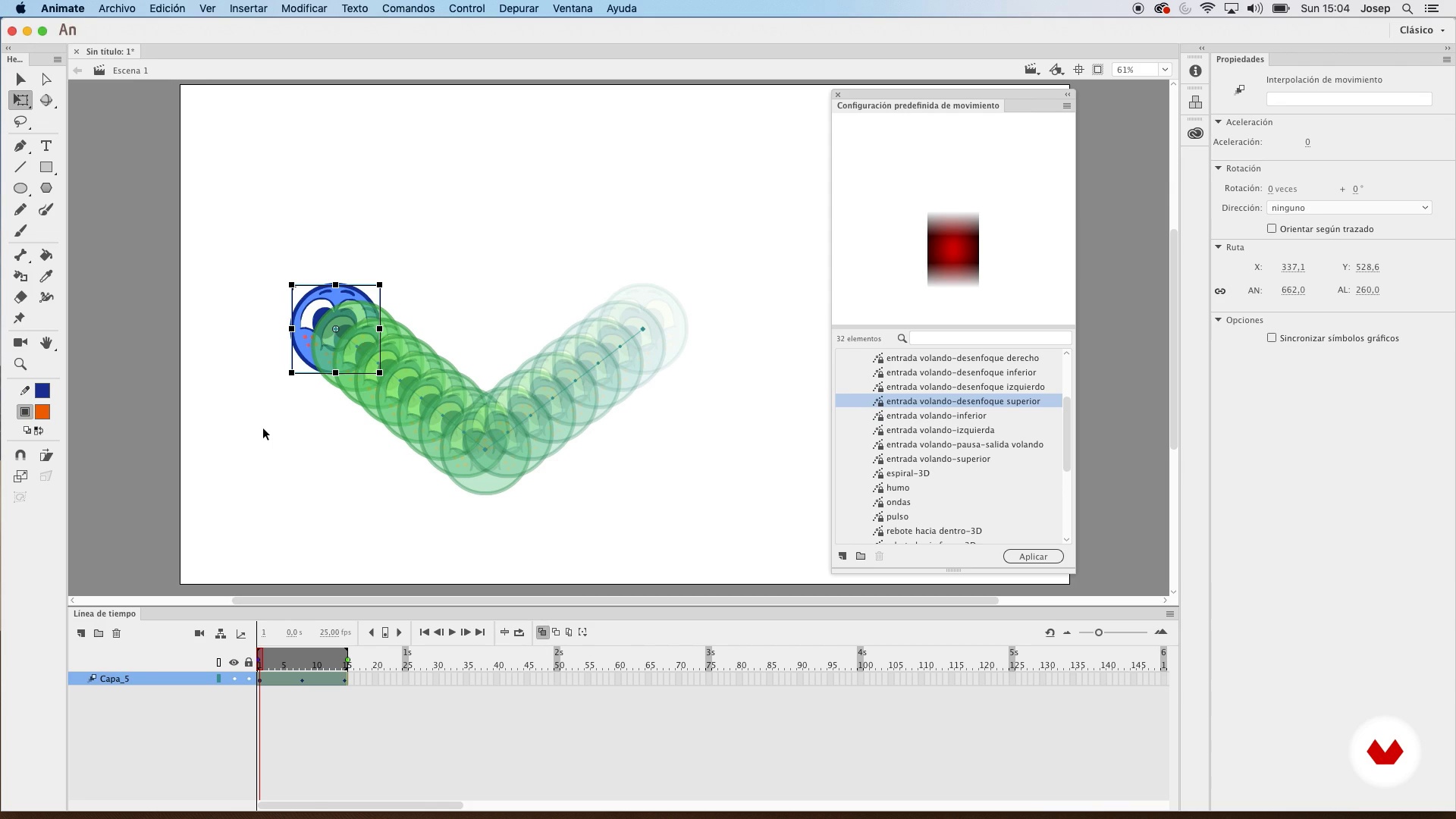Open the Dirección dropdown

tap(1349, 208)
